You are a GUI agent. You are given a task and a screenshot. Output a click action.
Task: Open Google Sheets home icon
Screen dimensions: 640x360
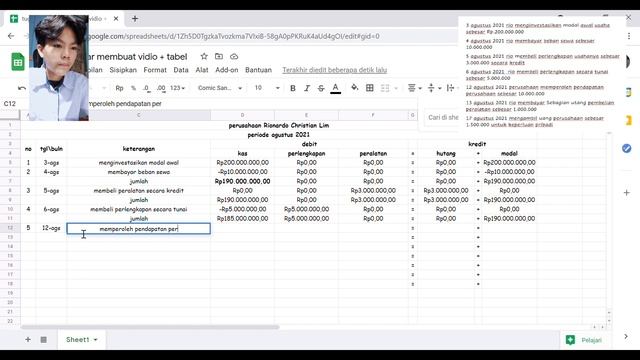pos(18,62)
